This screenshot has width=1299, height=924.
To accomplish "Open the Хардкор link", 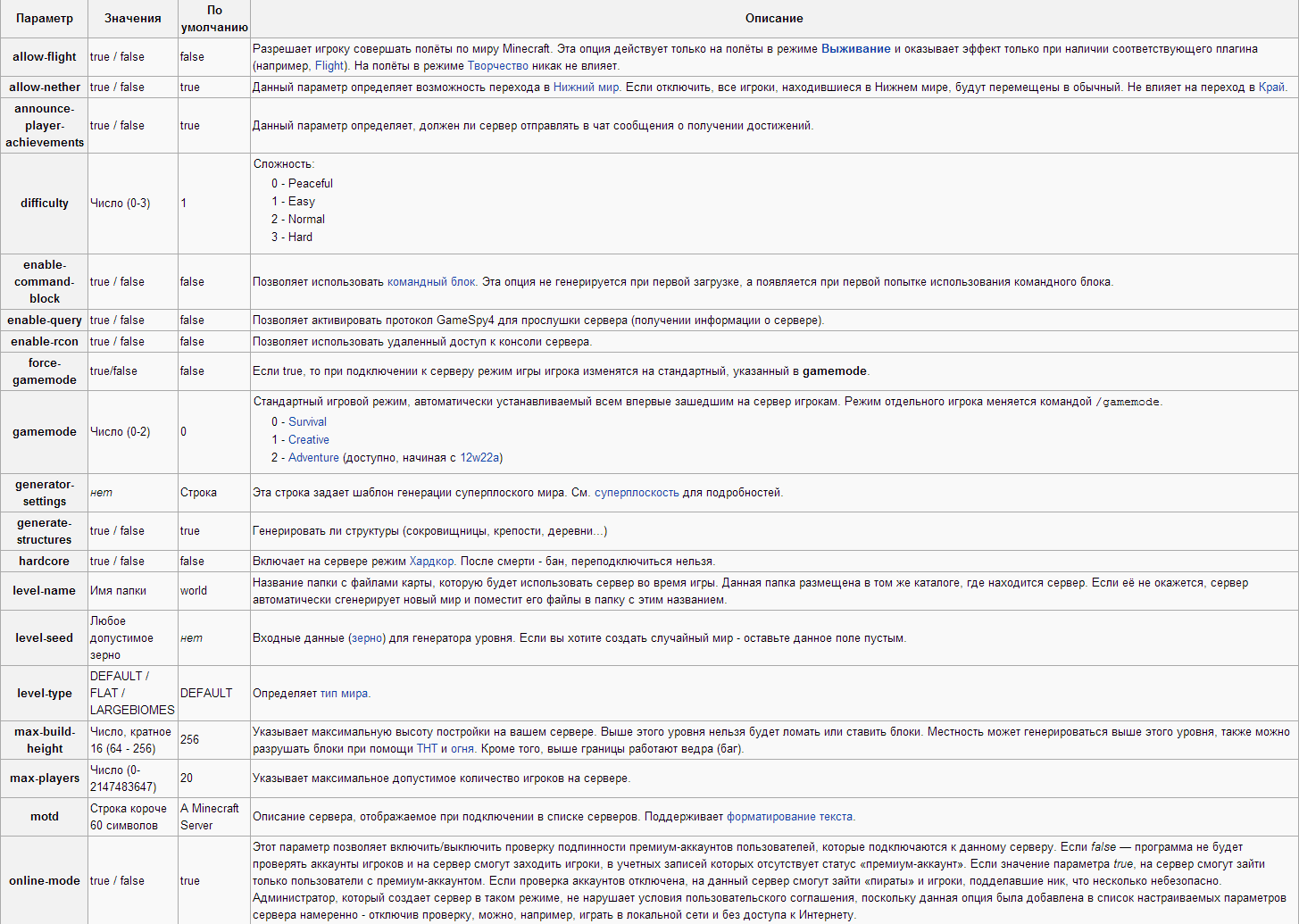I will 432,562.
